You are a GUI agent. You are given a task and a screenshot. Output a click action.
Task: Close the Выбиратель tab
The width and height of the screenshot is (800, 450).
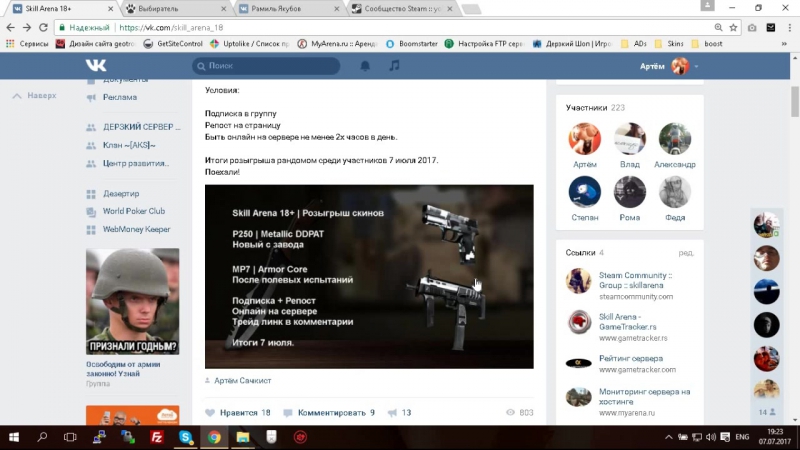(223, 9)
